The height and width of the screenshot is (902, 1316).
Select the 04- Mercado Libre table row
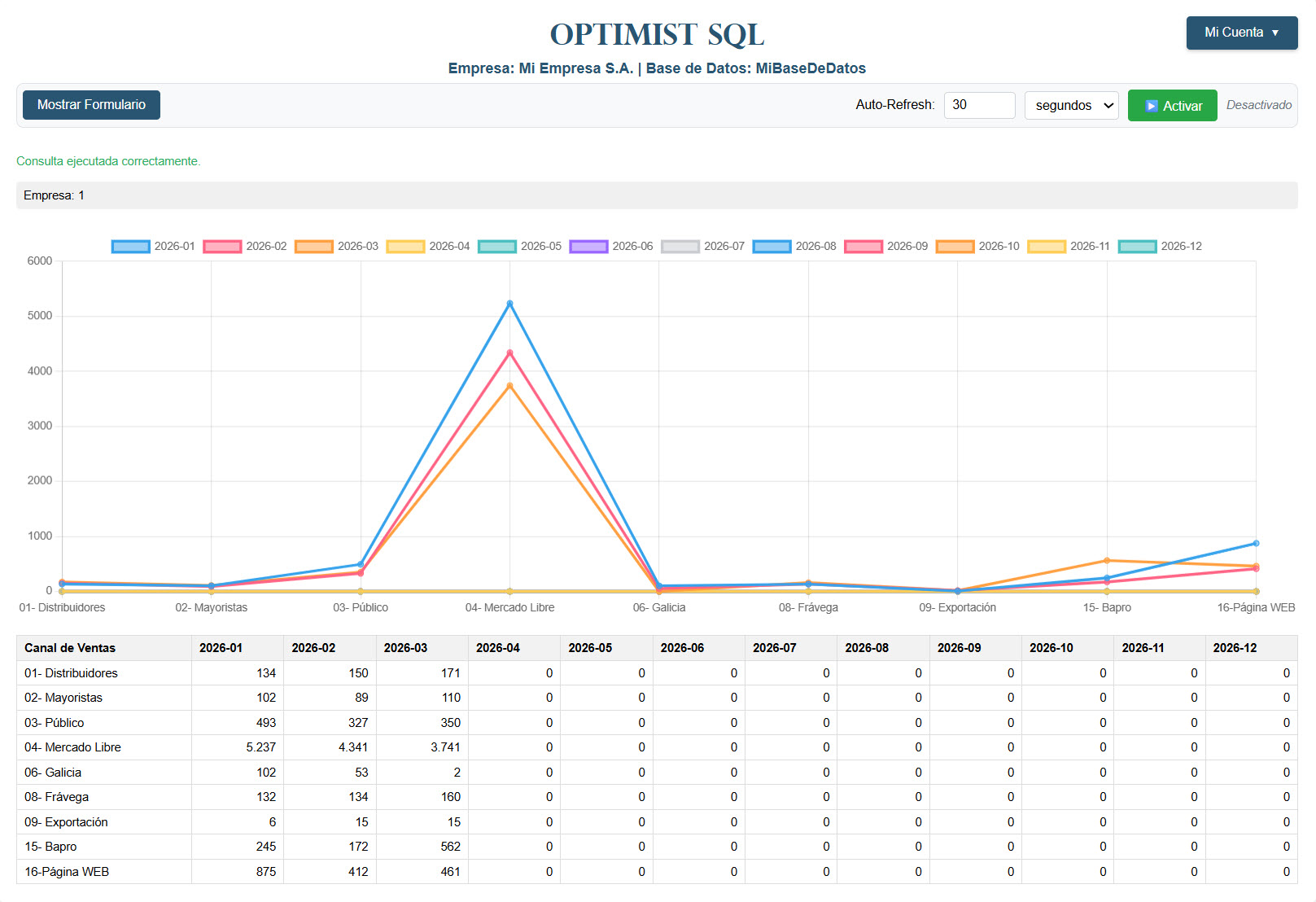[x=72, y=747]
